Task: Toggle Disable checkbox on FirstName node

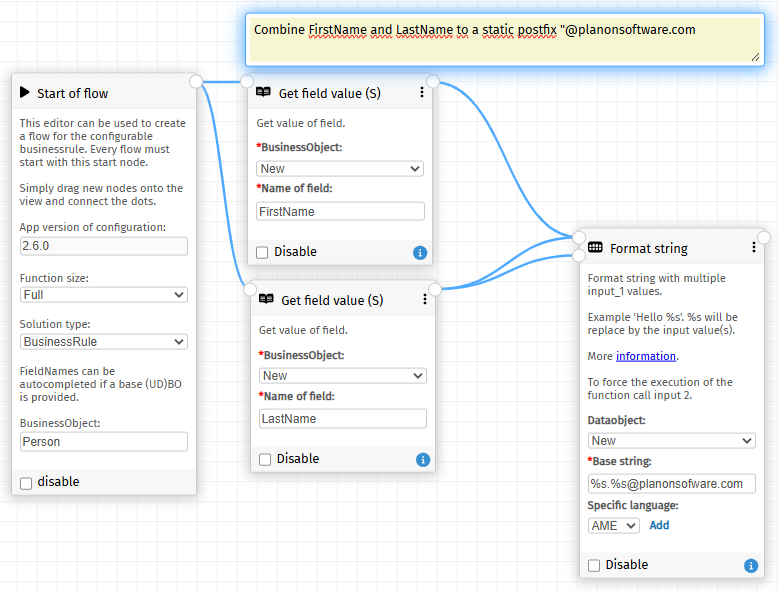Action: point(262,253)
